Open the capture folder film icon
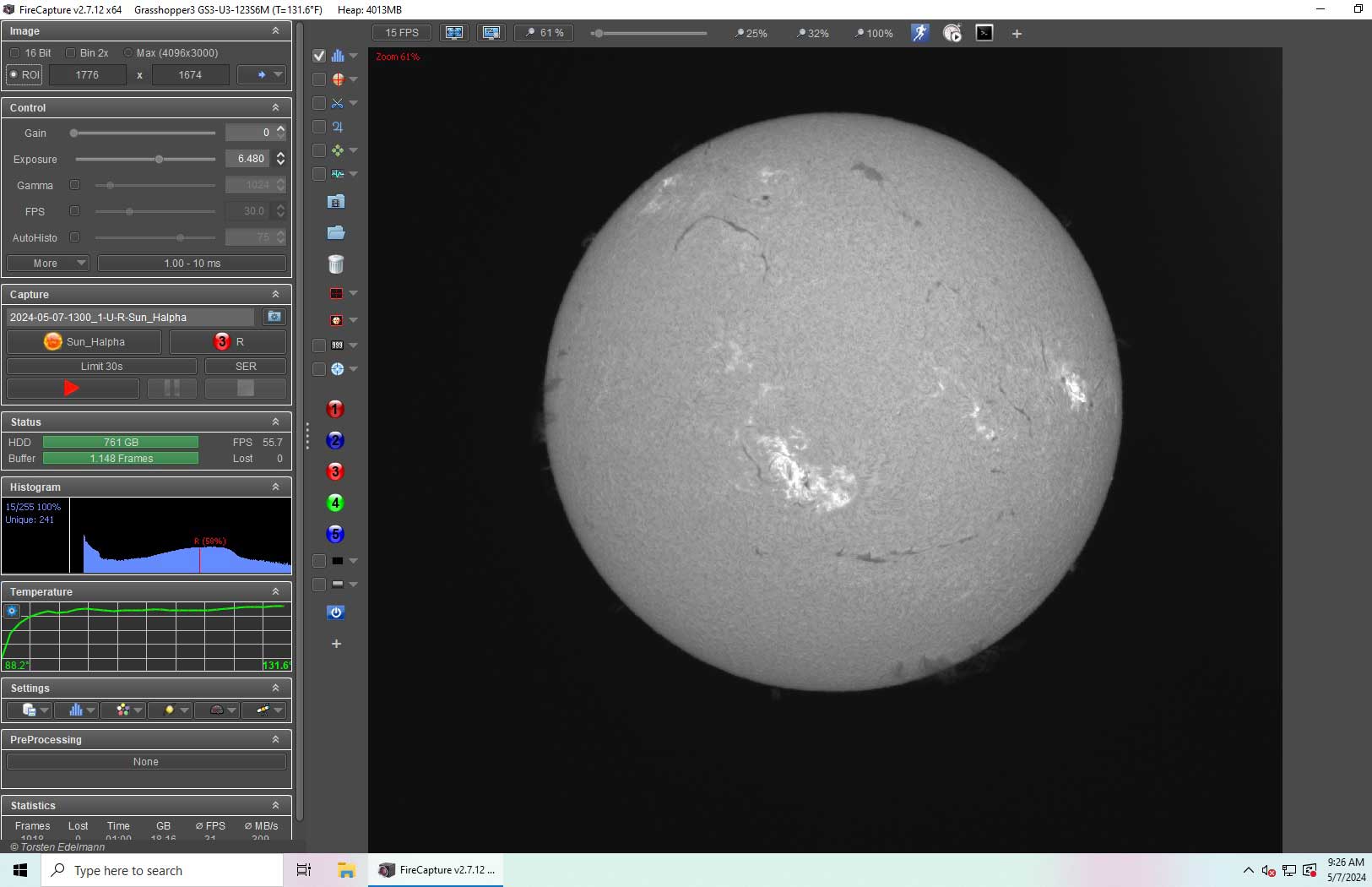The image size is (1372, 887). (336, 202)
